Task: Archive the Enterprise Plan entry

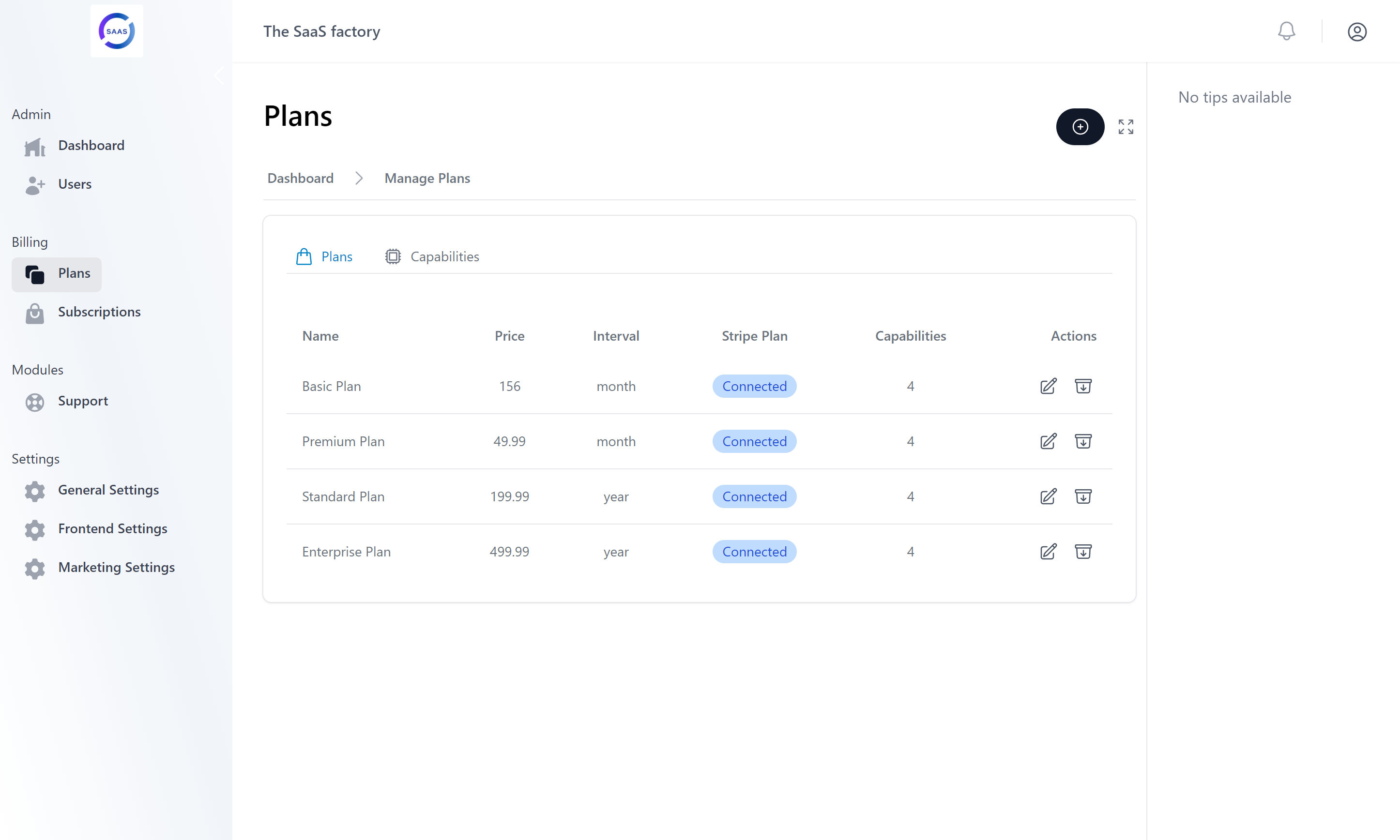Action: (1082, 551)
